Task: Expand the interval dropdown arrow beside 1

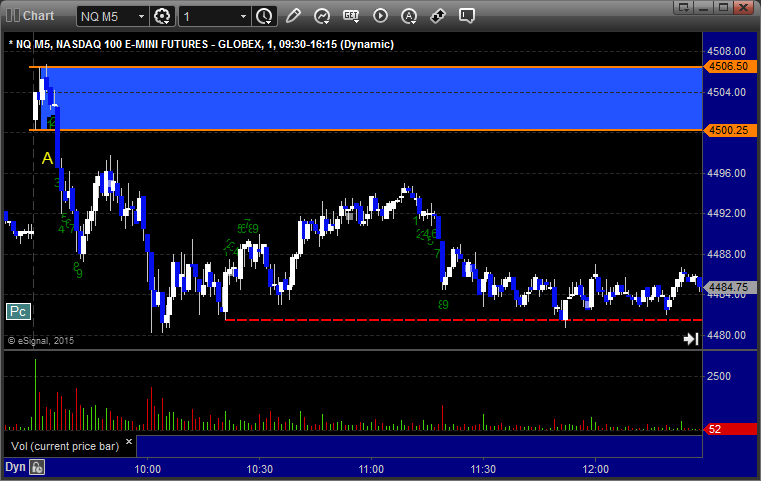Action: pyautogui.click(x=244, y=17)
